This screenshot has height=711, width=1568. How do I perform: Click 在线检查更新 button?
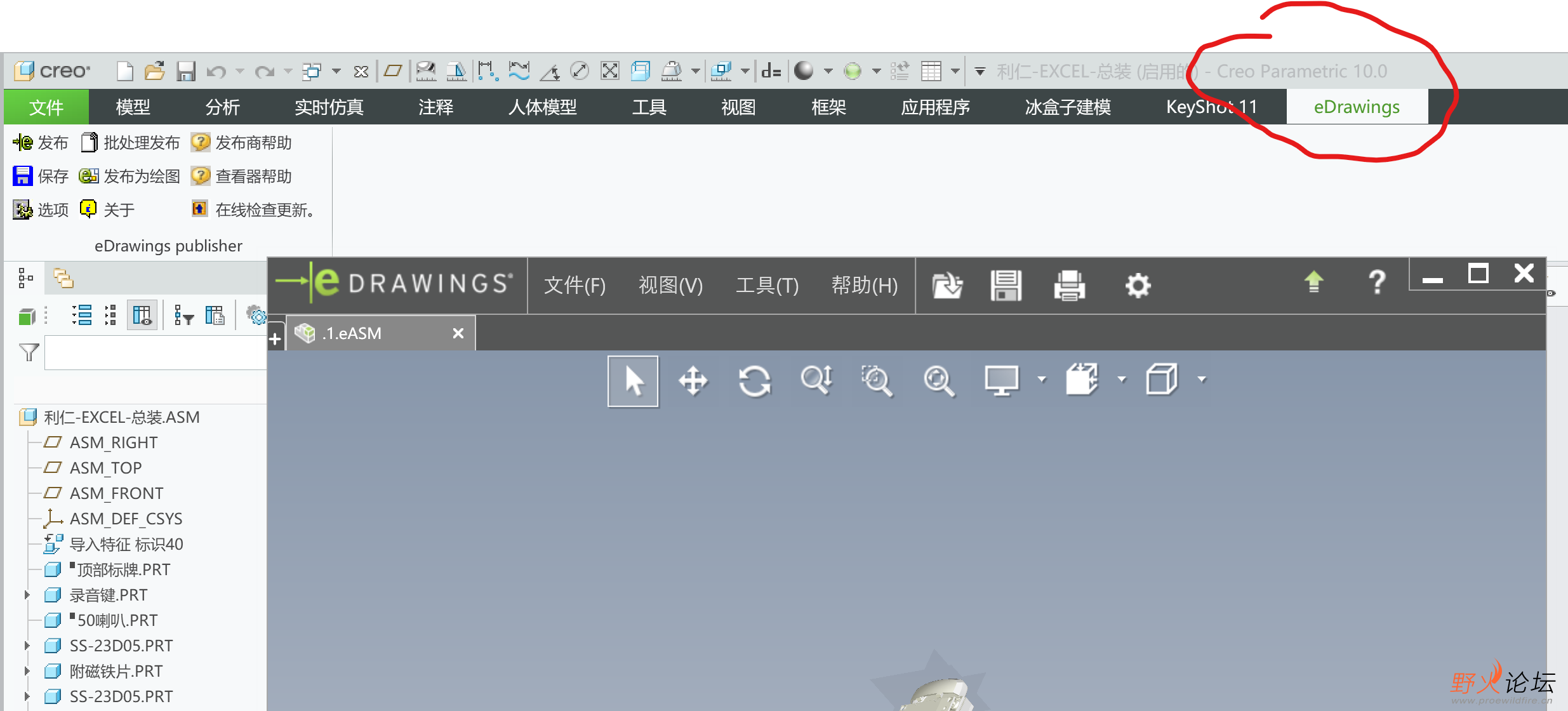click(x=253, y=209)
